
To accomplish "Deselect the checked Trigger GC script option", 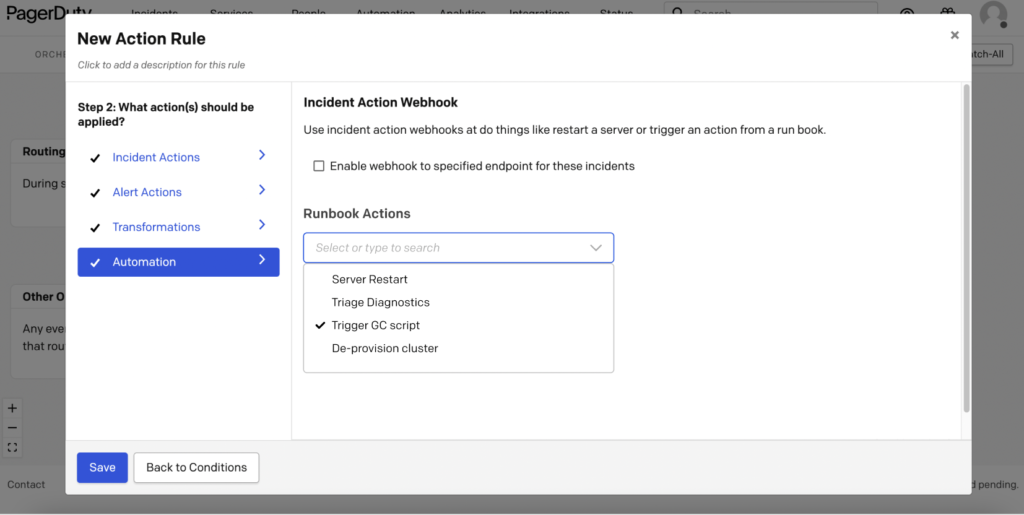I will click(375, 325).
